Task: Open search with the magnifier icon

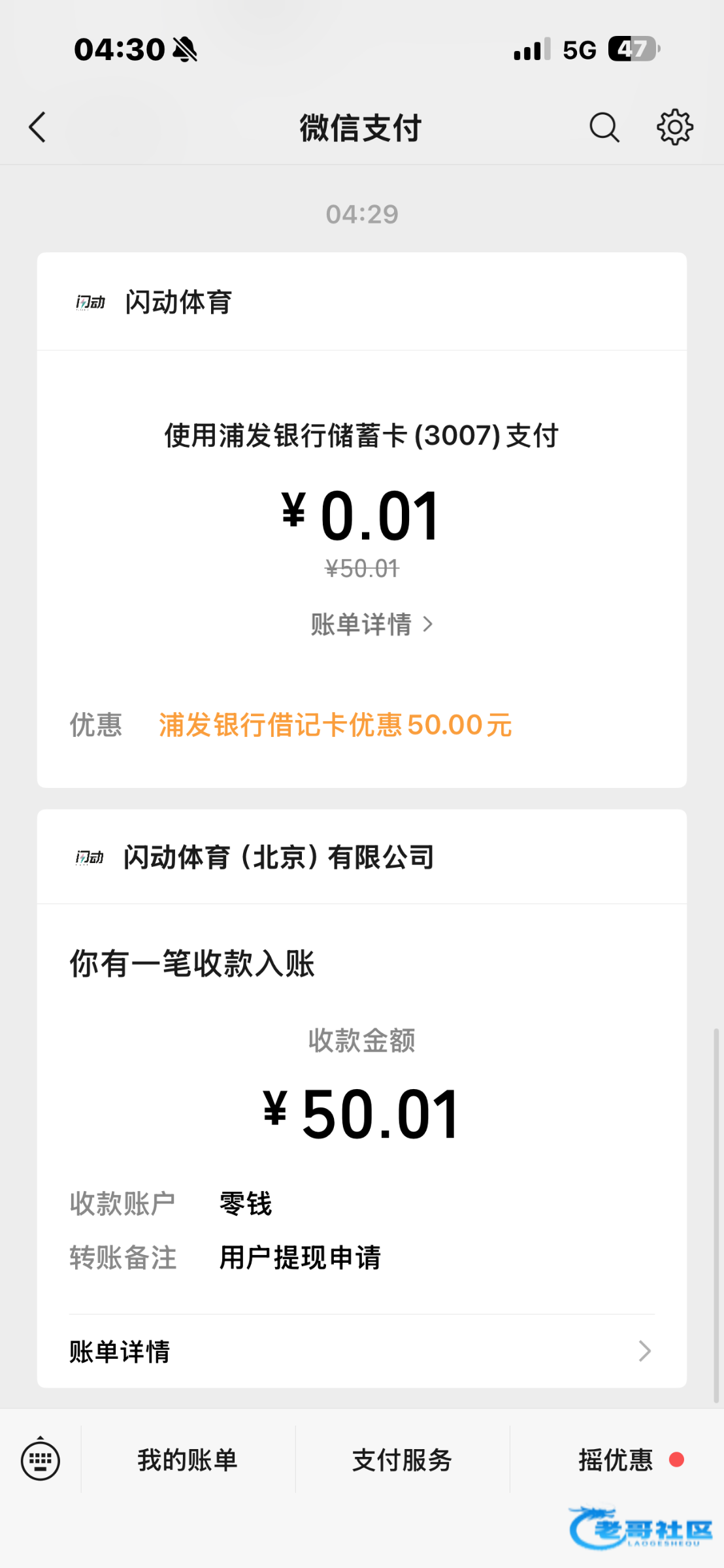Action: pos(604,127)
